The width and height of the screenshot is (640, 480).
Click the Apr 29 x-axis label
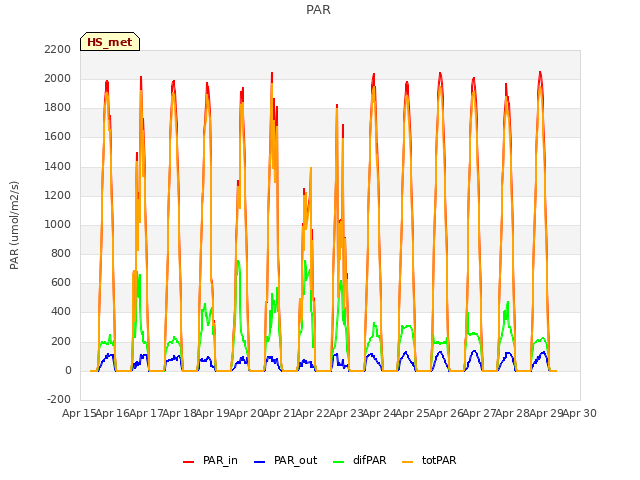tap(547, 413)
